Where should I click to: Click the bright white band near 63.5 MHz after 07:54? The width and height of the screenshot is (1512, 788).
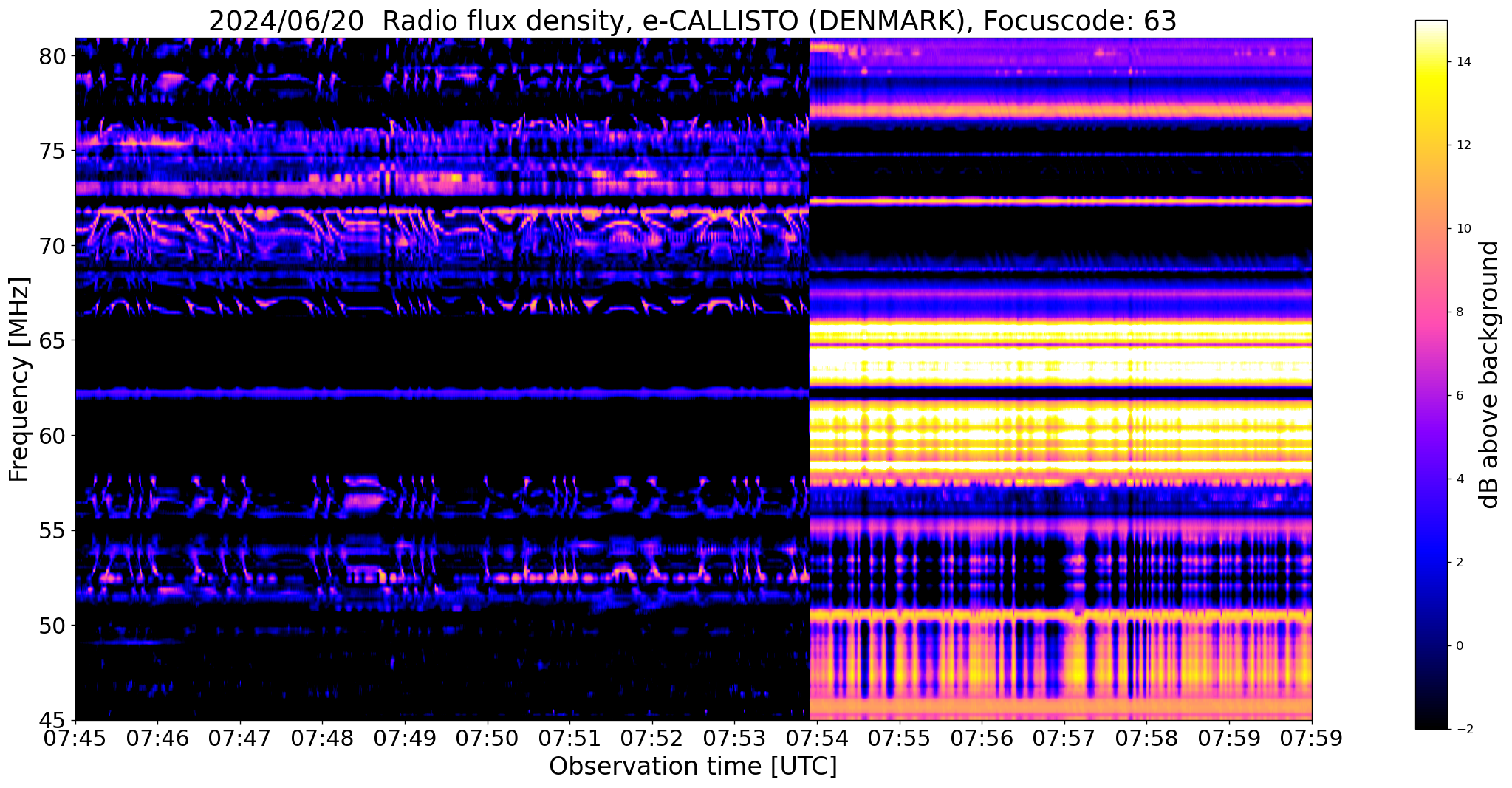(1061, 366)
